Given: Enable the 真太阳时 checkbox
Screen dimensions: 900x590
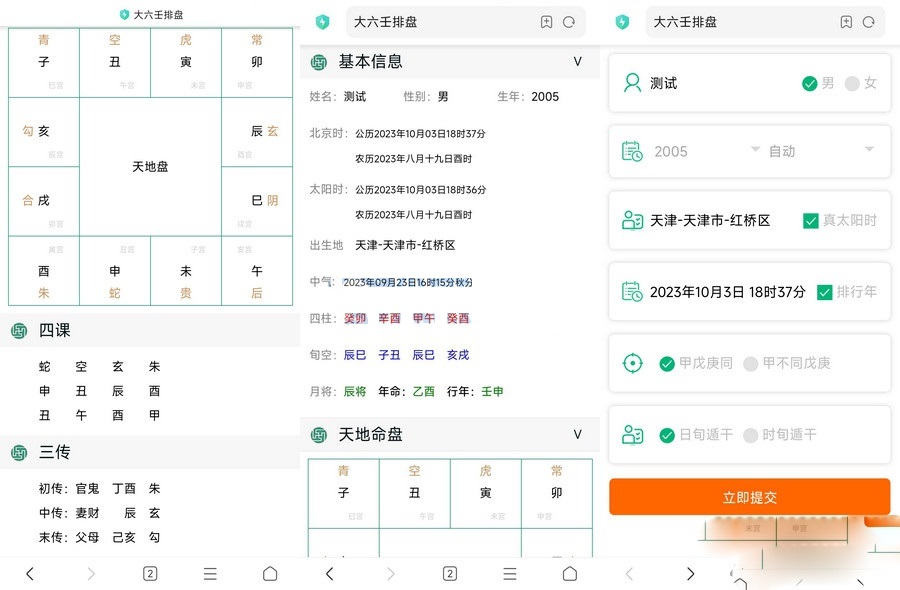Looking at the screenshot, I should 812,221.
